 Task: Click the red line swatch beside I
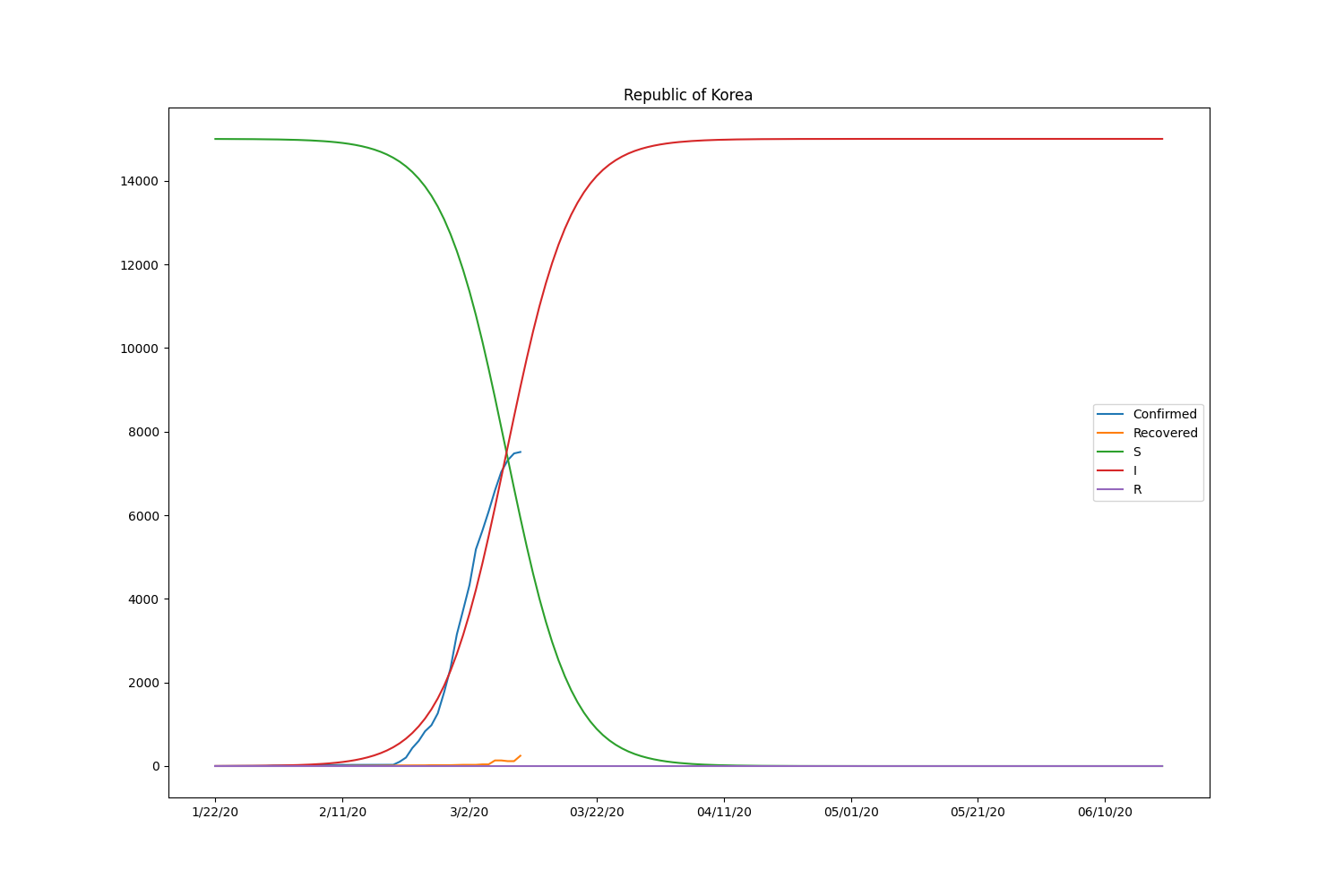point(1110,470)
